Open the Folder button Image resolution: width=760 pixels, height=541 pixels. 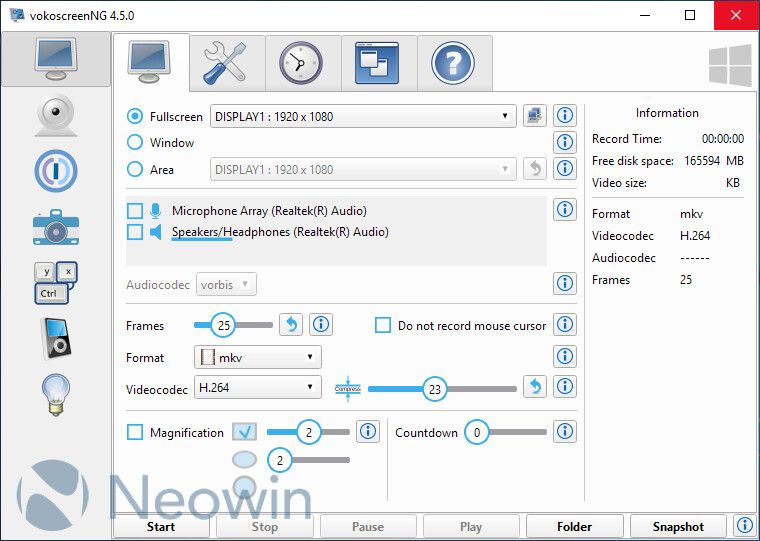(574, 527)
